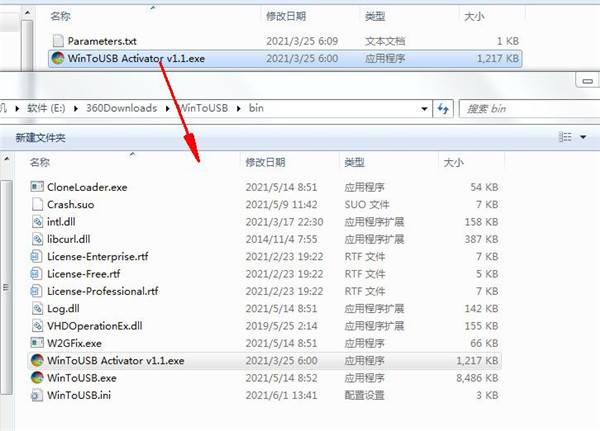Sort lower list by 类型 column header

[354, 162]
